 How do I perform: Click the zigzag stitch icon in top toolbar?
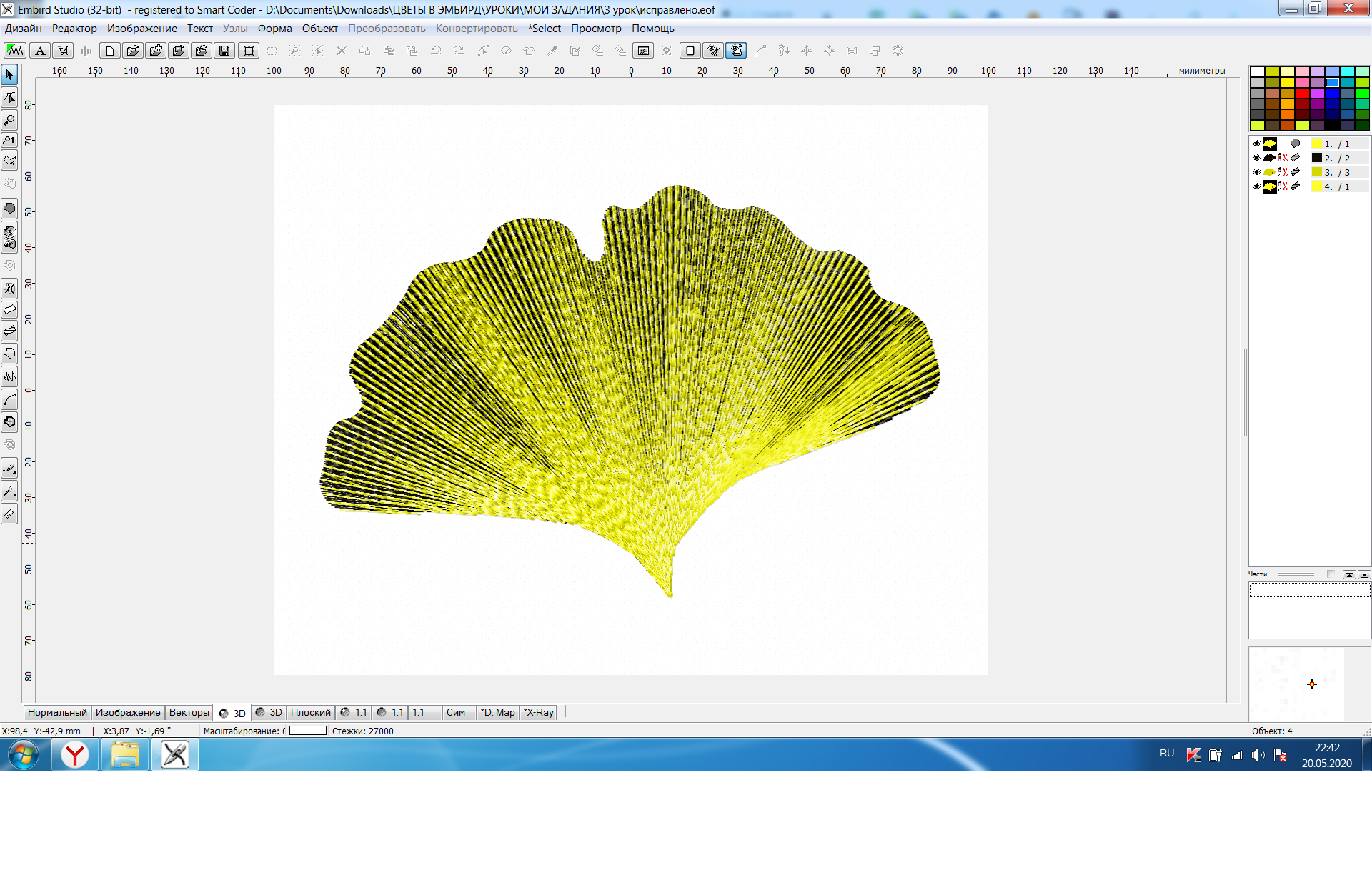pos(15,51)
